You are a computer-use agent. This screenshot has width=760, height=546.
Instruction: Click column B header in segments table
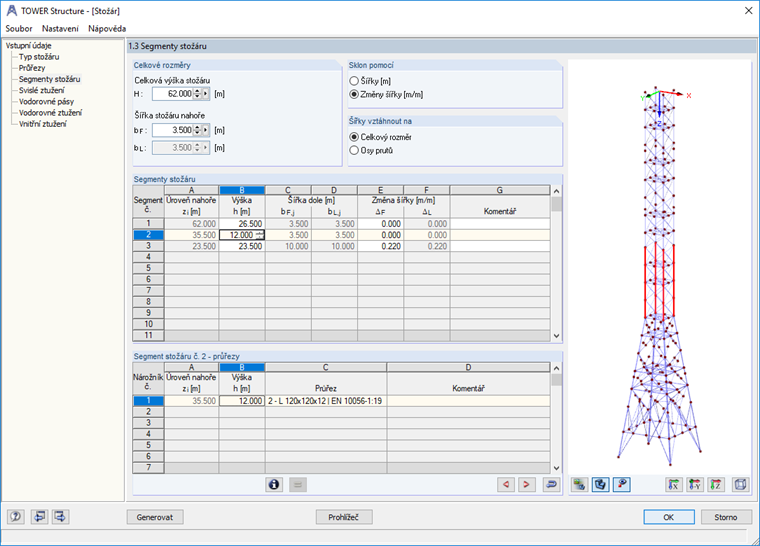click(x=242, y=190)
